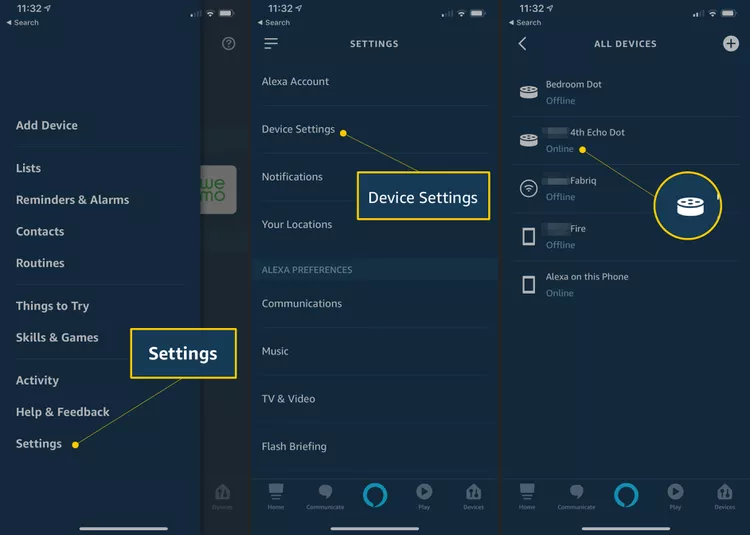
Task: Tap Wi-Fi icon in Settings screen status bar
Action: [461, 13]
